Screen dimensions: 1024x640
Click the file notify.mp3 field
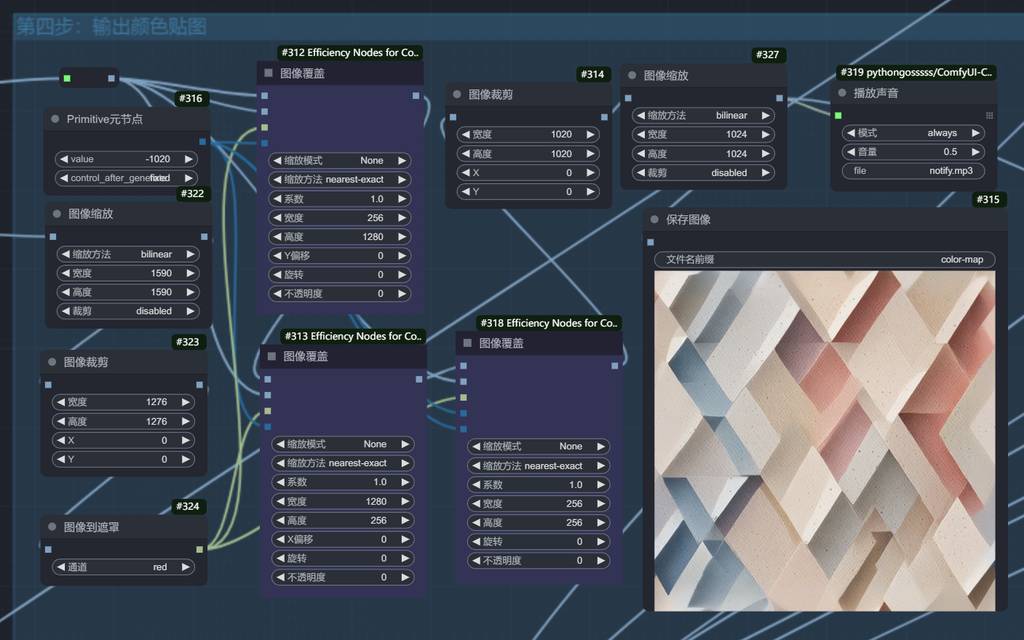point(914,171)
